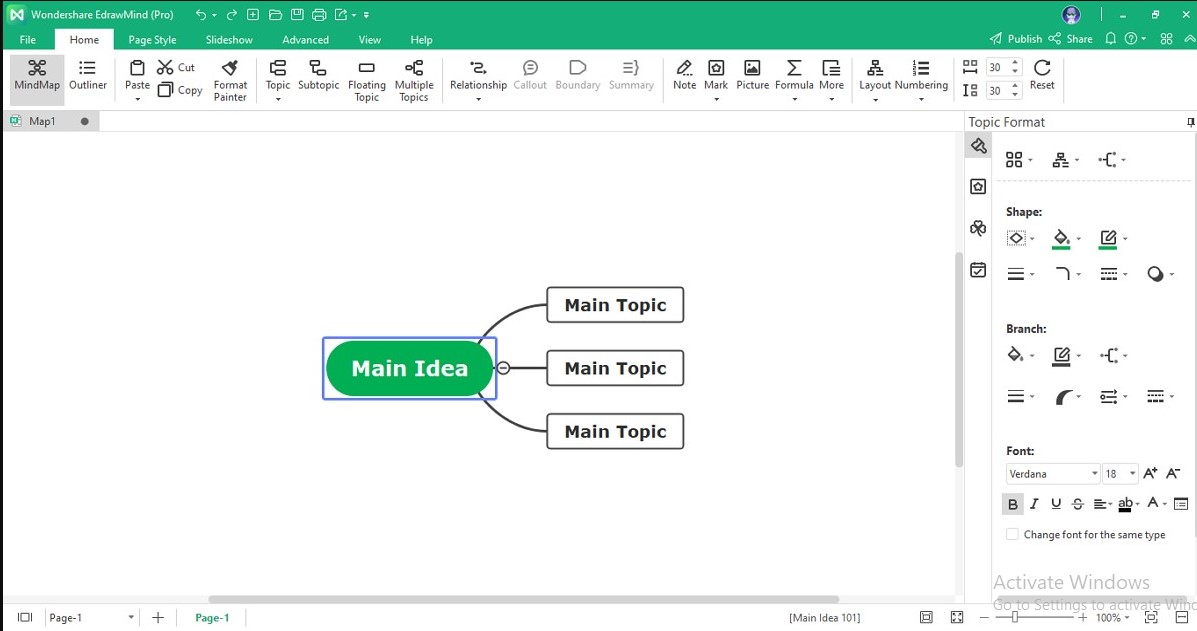Insert a Picture
This screenshot has height=631, width=1197.
[x=752, y=75]
